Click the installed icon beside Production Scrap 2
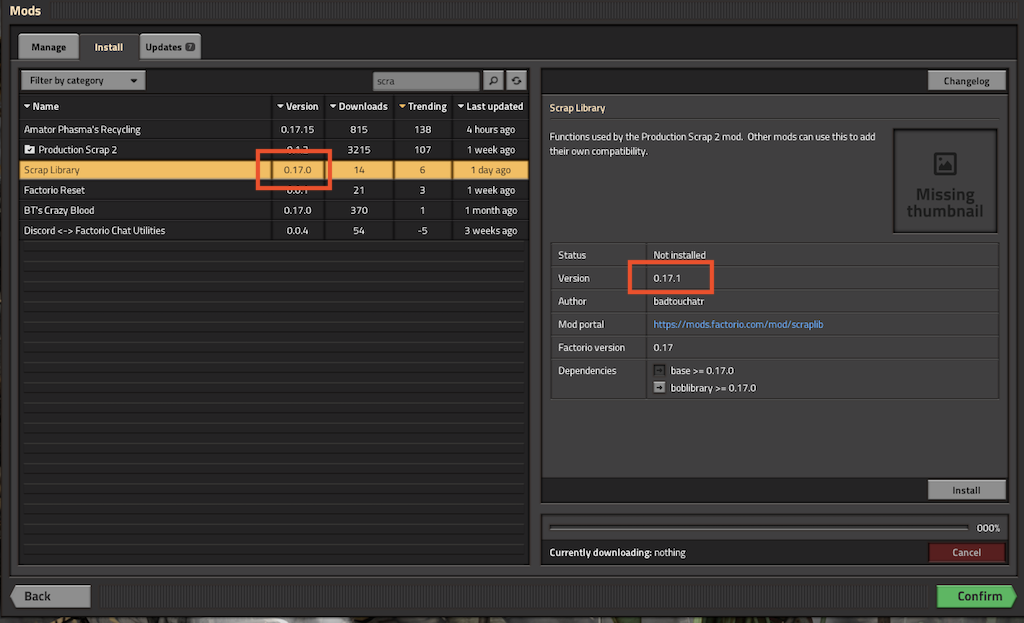 pyautogui.click(x=30, y=150)
